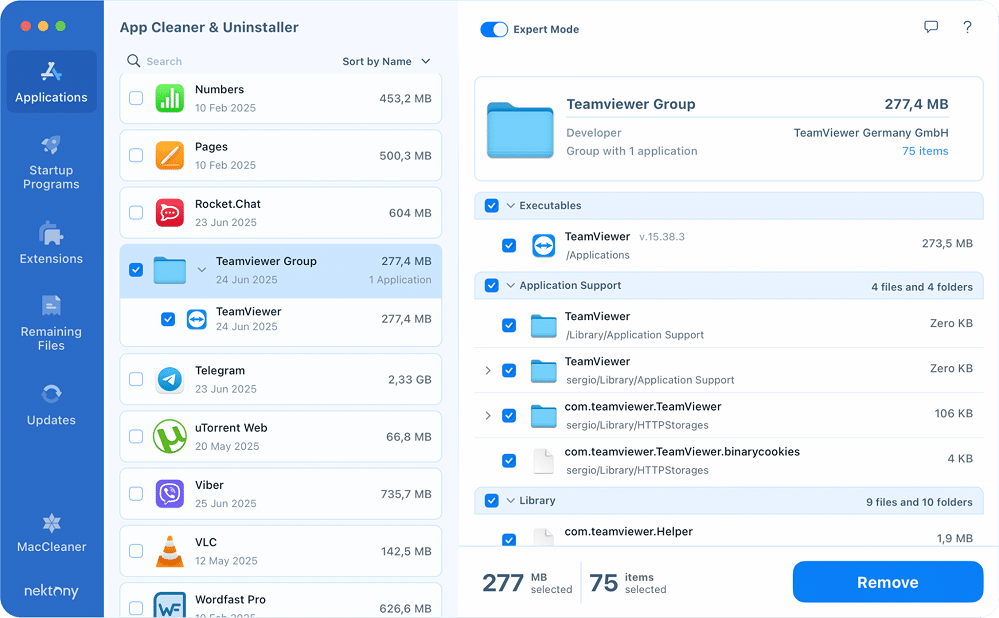
Task: Click 'TeamViewer Germany GmbH' developer text
Action: pyautogui.click(x=871, y=133)
